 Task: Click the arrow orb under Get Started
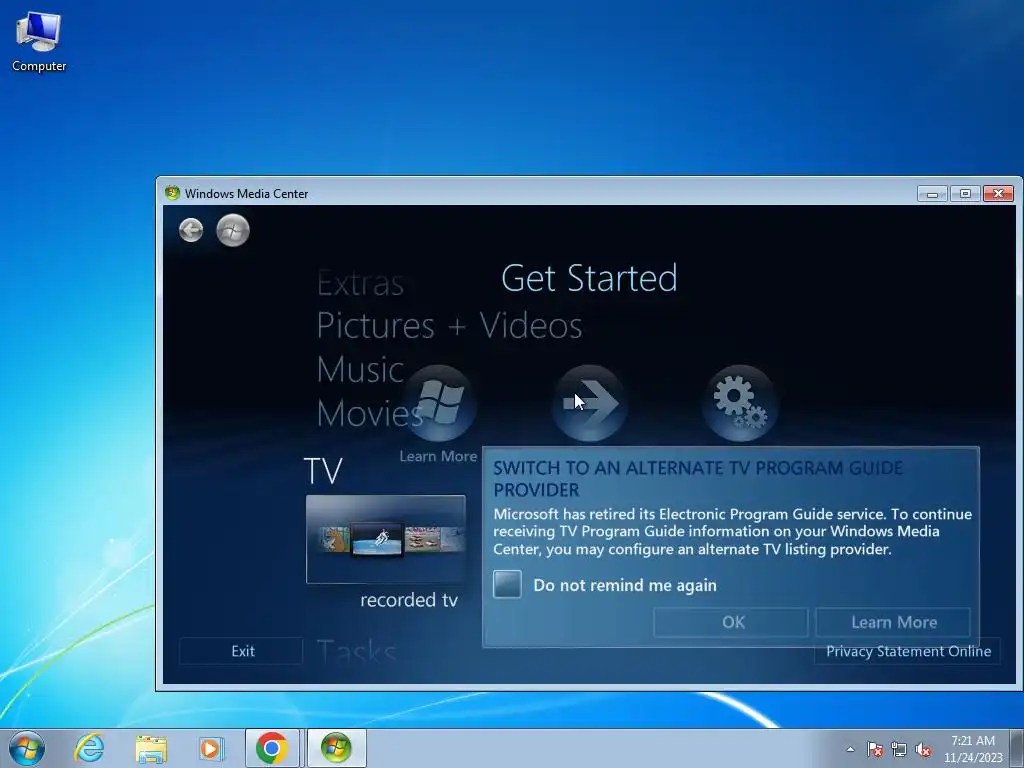click(590, 403)
